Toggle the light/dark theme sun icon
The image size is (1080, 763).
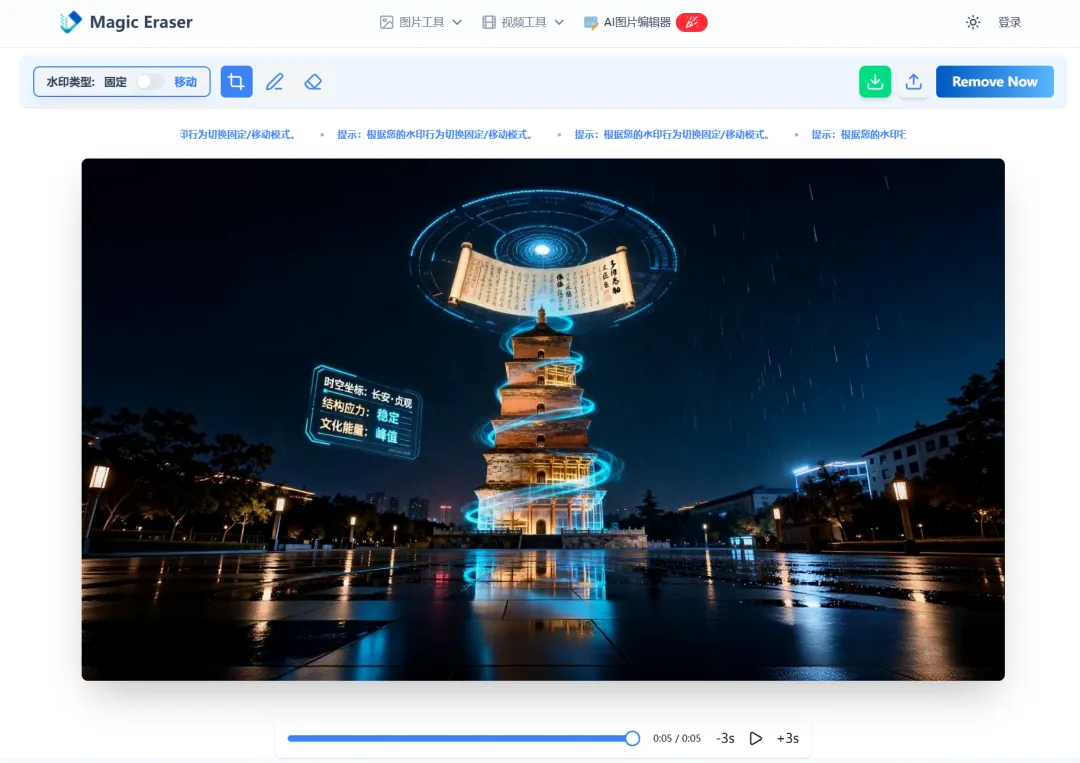point(973,22)
